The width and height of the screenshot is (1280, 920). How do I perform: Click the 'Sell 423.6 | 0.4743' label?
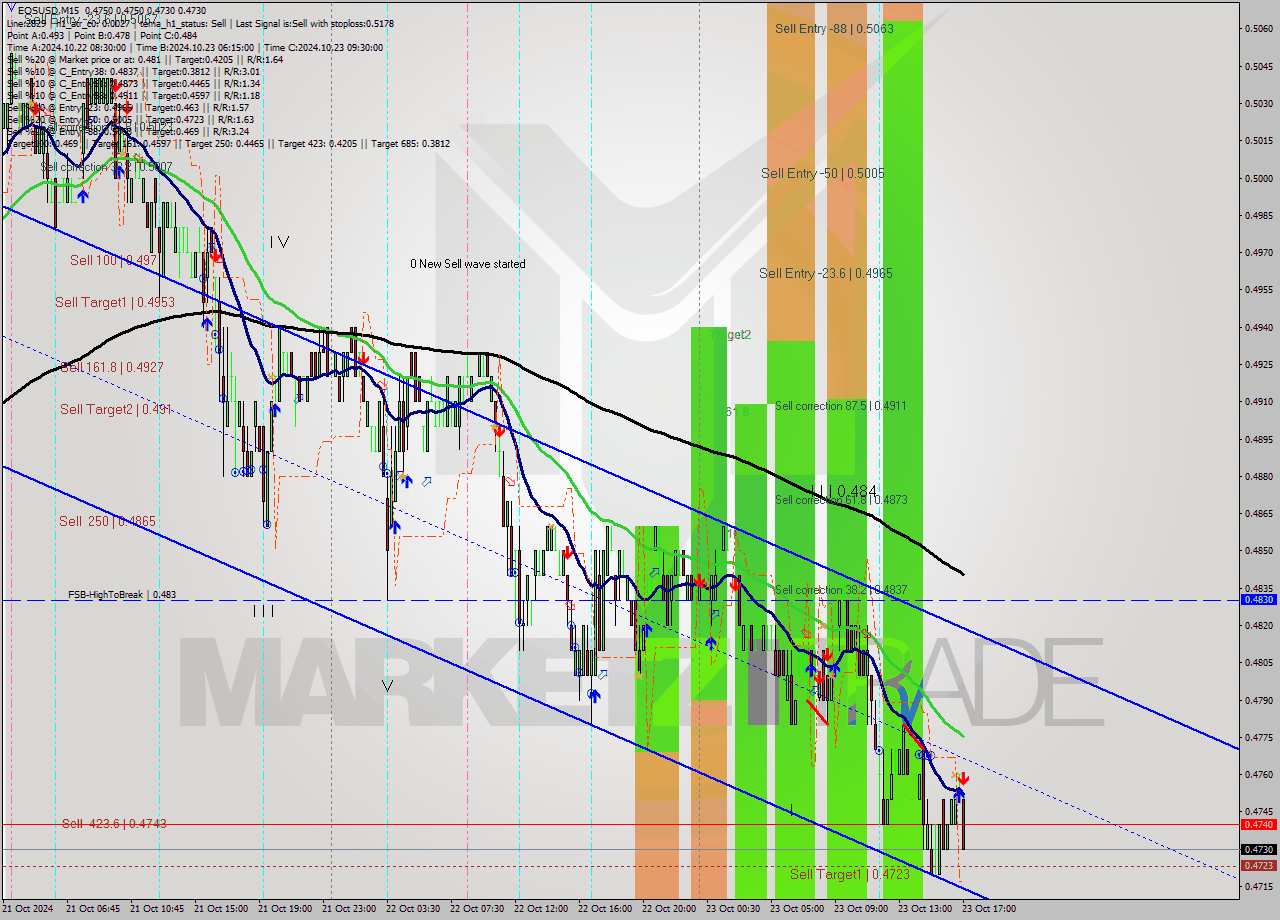(114, 823)
